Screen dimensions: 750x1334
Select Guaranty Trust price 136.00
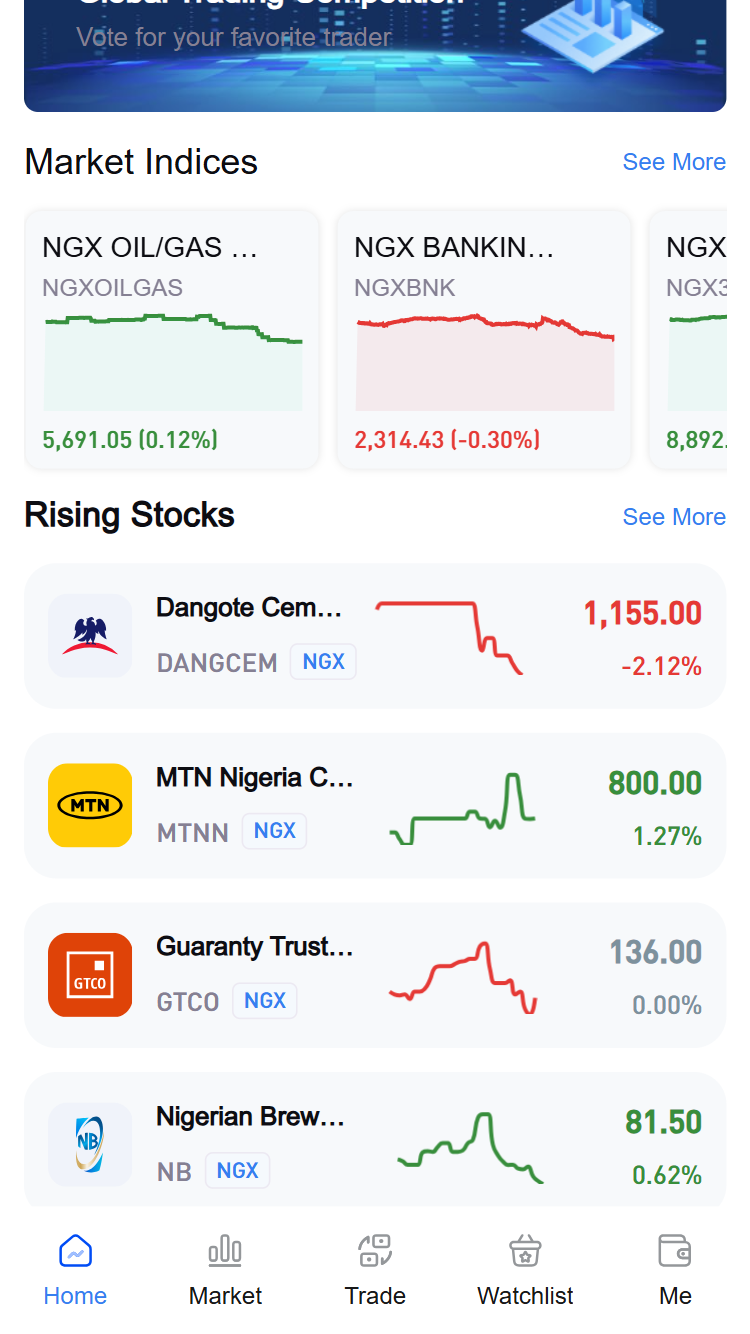point(656,952)
